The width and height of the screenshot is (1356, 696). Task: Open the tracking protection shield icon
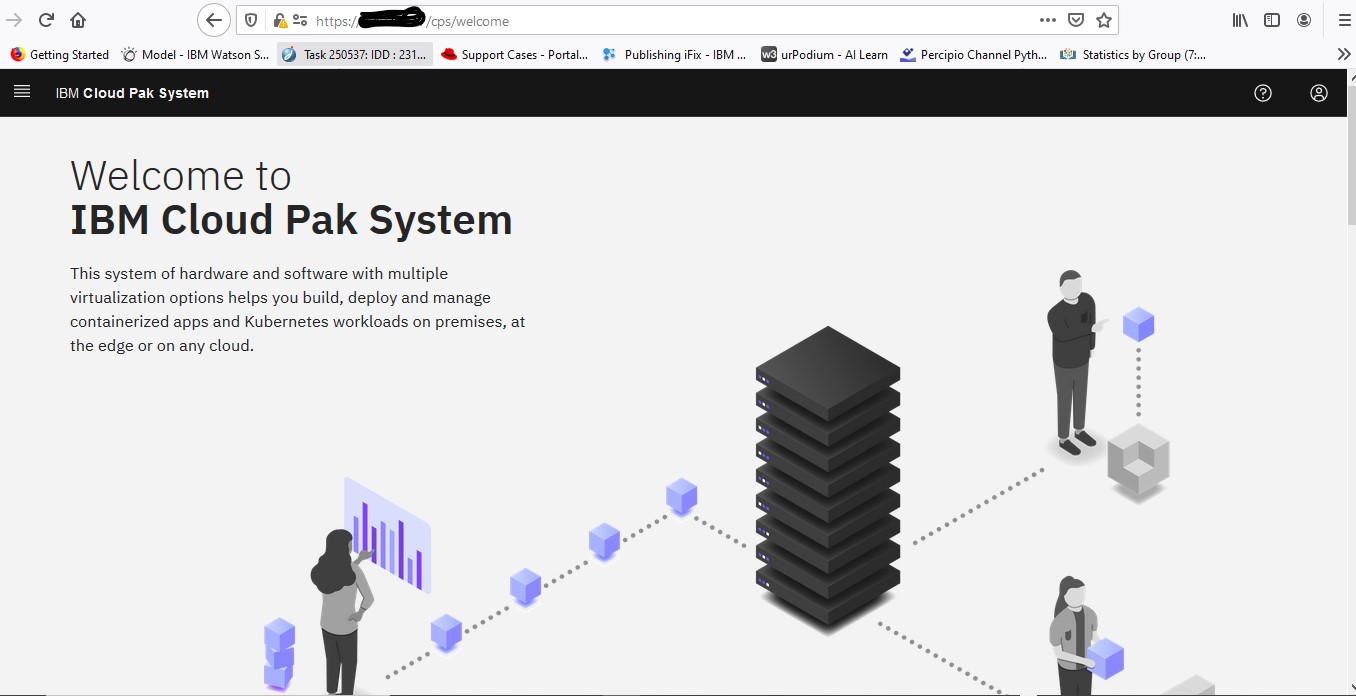tap(251, 20)
